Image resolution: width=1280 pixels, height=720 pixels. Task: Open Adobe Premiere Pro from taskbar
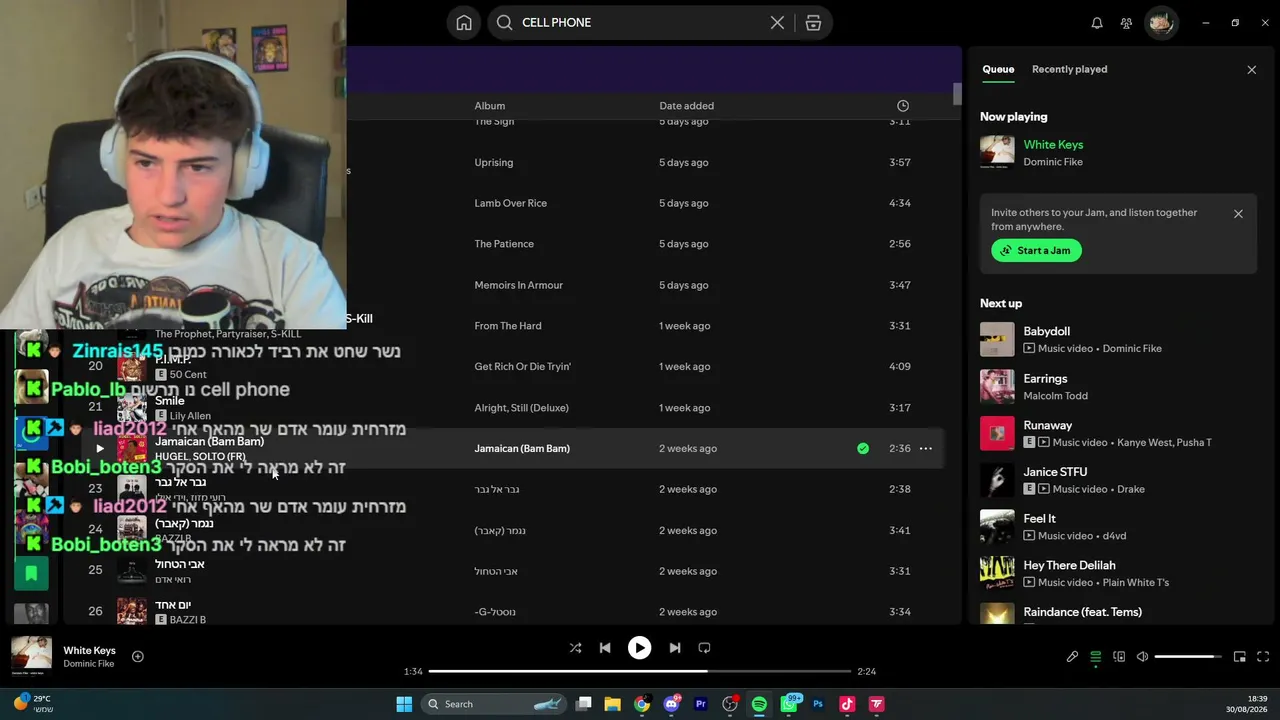point(701,704)
